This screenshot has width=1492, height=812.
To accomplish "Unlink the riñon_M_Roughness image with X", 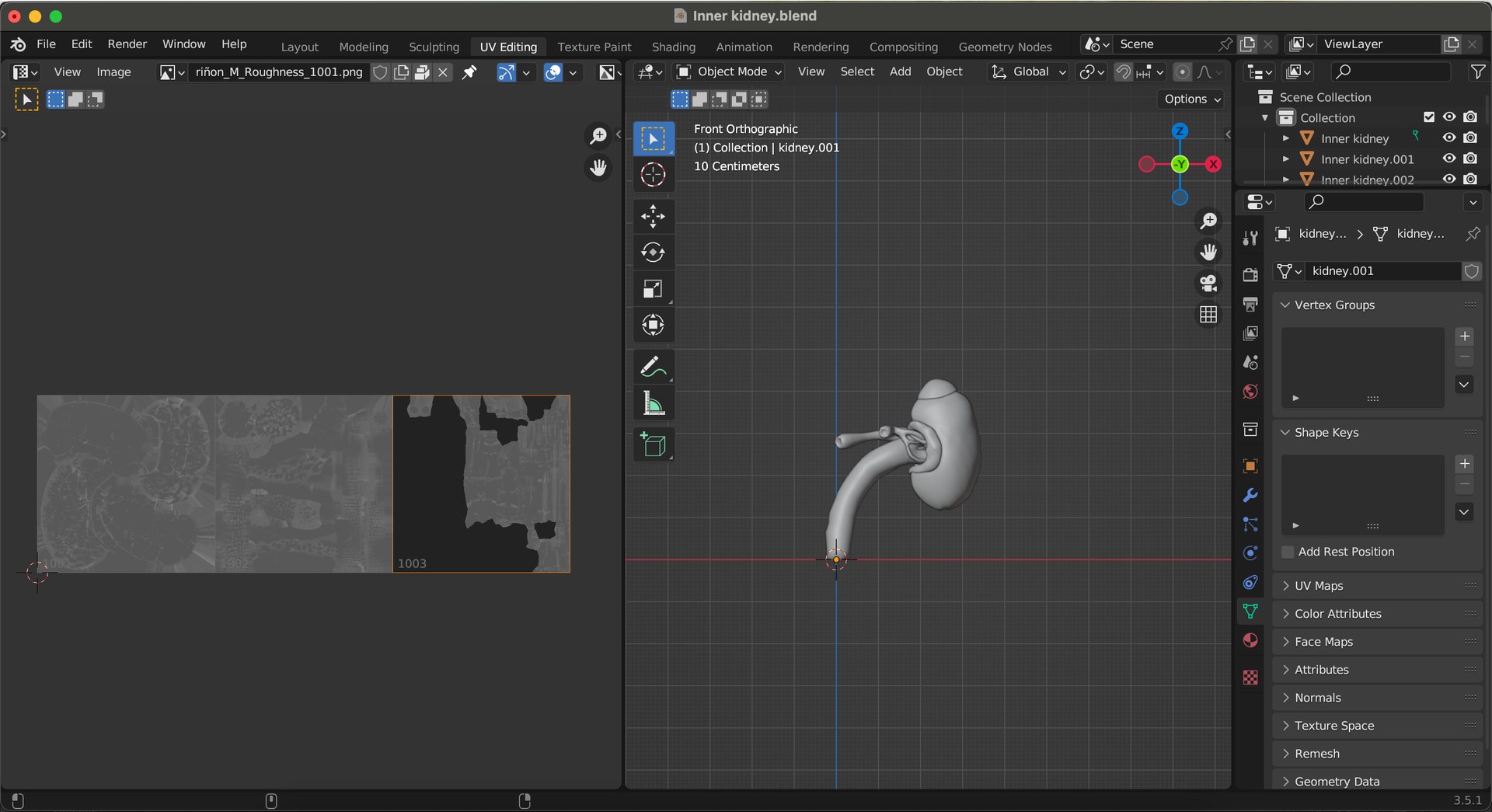I will [443, 72].
